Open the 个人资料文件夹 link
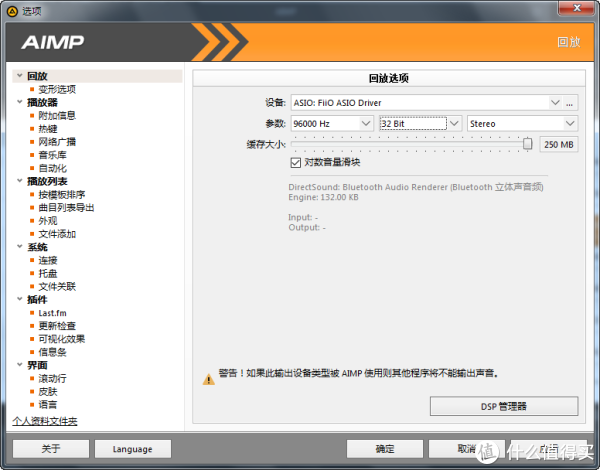 (x=45, y=421)
